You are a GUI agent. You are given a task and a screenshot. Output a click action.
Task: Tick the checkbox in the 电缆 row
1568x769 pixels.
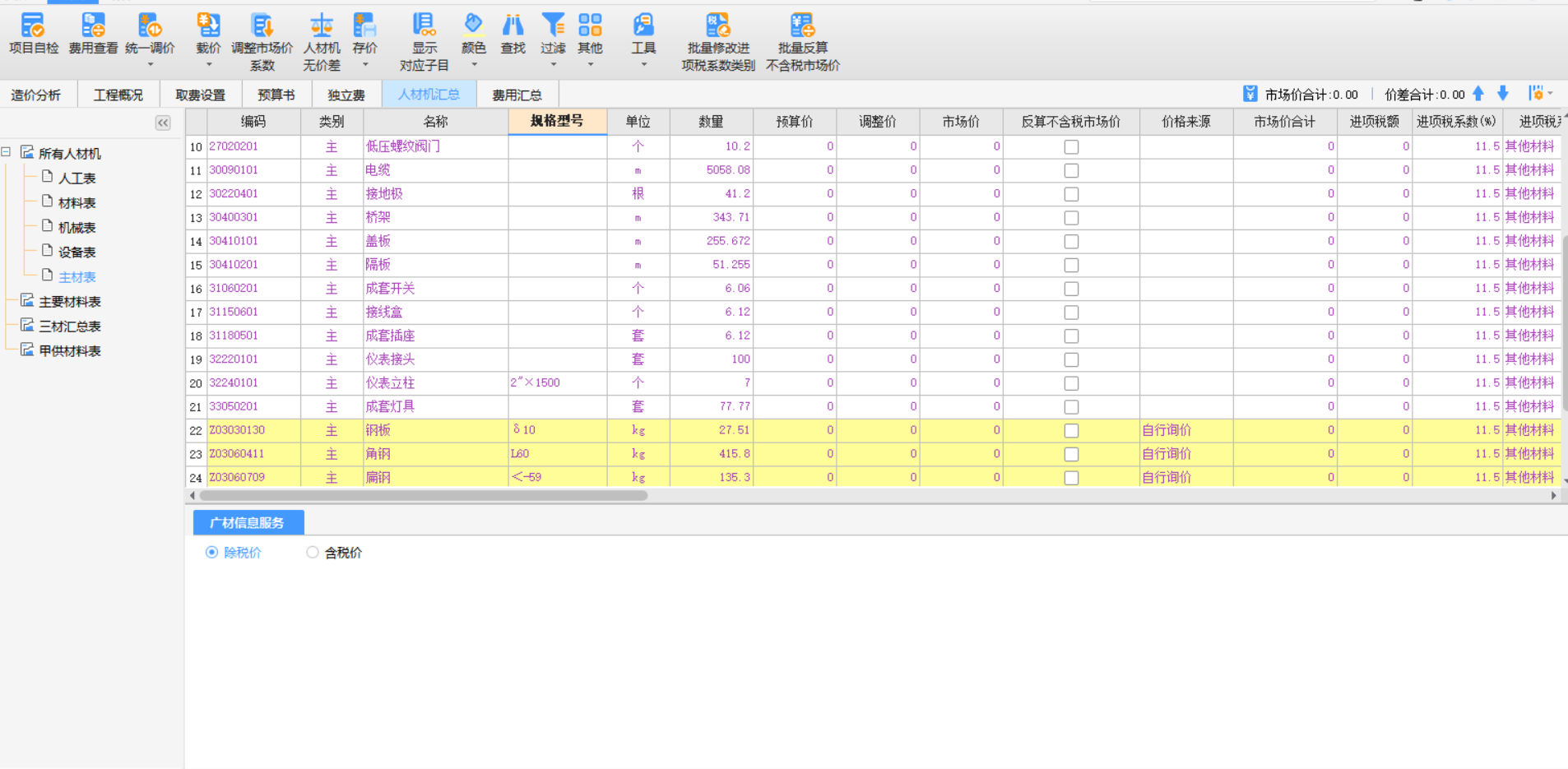click(x=1071, y=170)
